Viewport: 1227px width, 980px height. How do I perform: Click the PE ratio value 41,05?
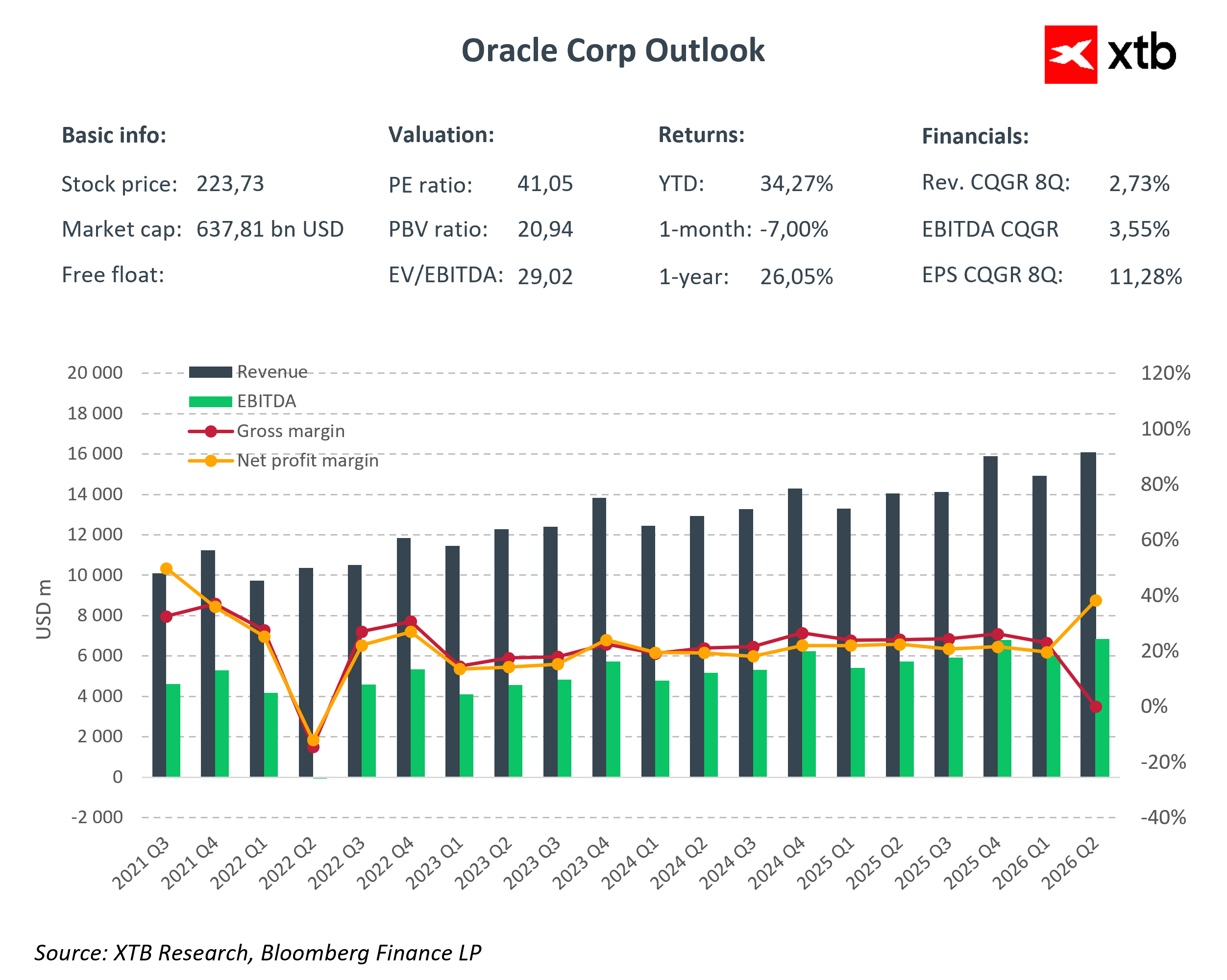[544, 184]
